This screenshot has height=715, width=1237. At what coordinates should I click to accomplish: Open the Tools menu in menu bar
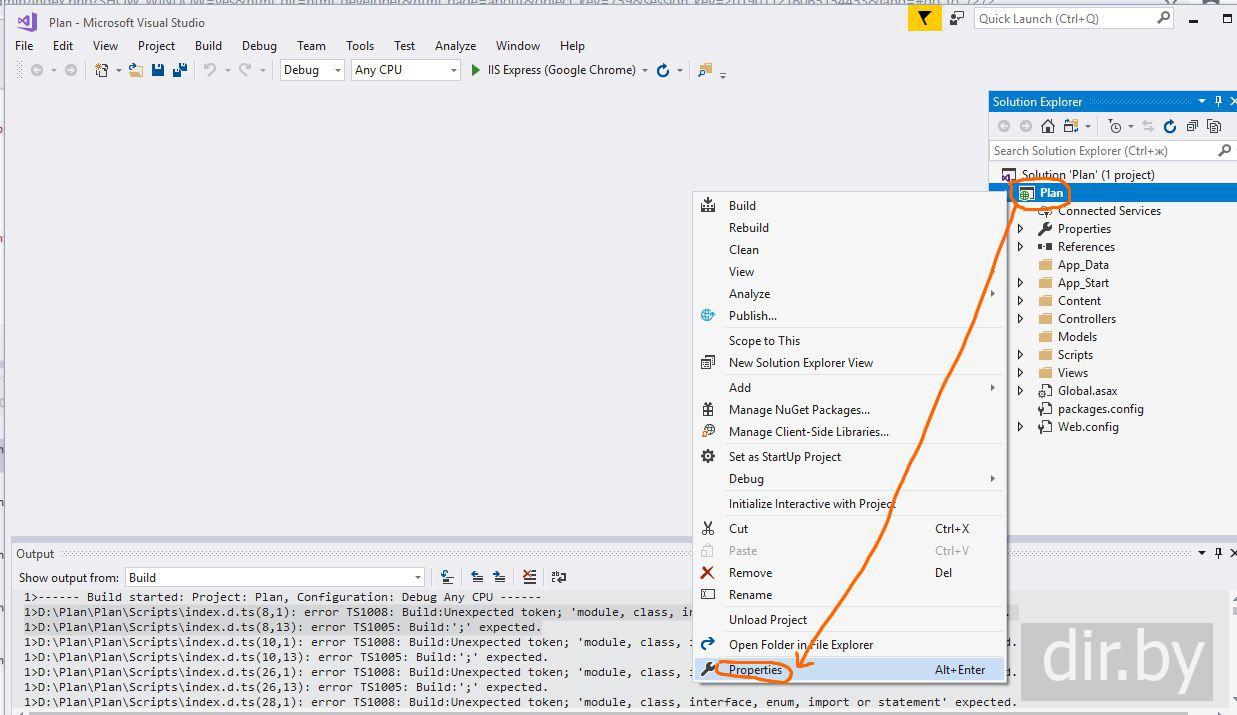pos(359,46)
